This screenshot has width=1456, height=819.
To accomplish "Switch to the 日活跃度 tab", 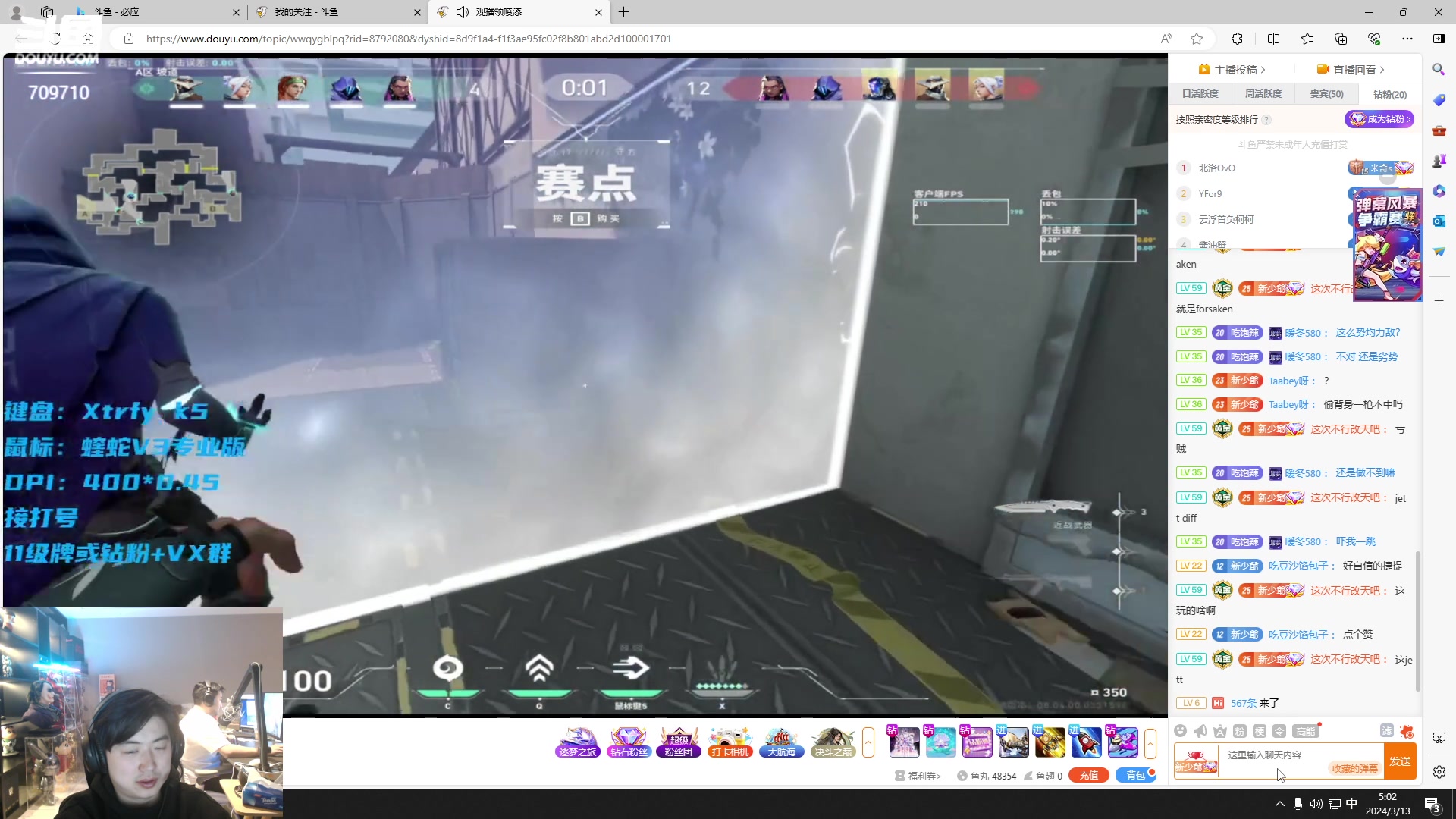I will pyautogui.click(x=1200, y=93).
